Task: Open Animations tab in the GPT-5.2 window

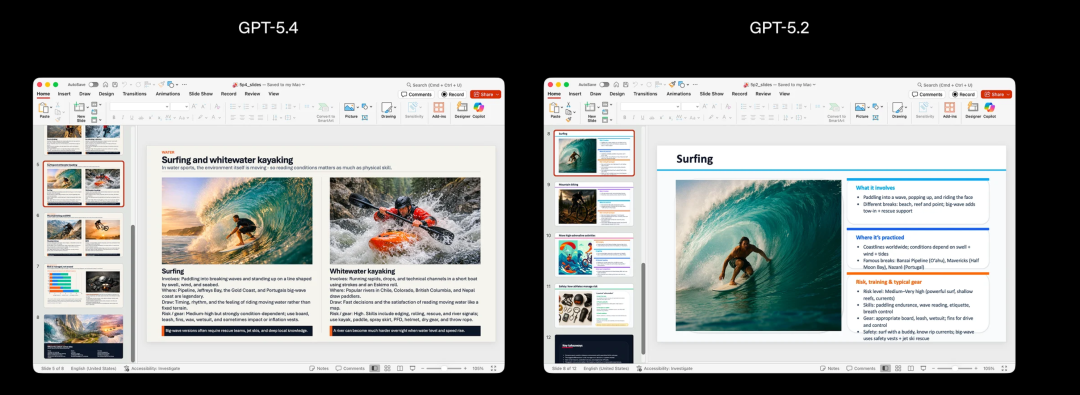Action: click(x=678, y=94)
